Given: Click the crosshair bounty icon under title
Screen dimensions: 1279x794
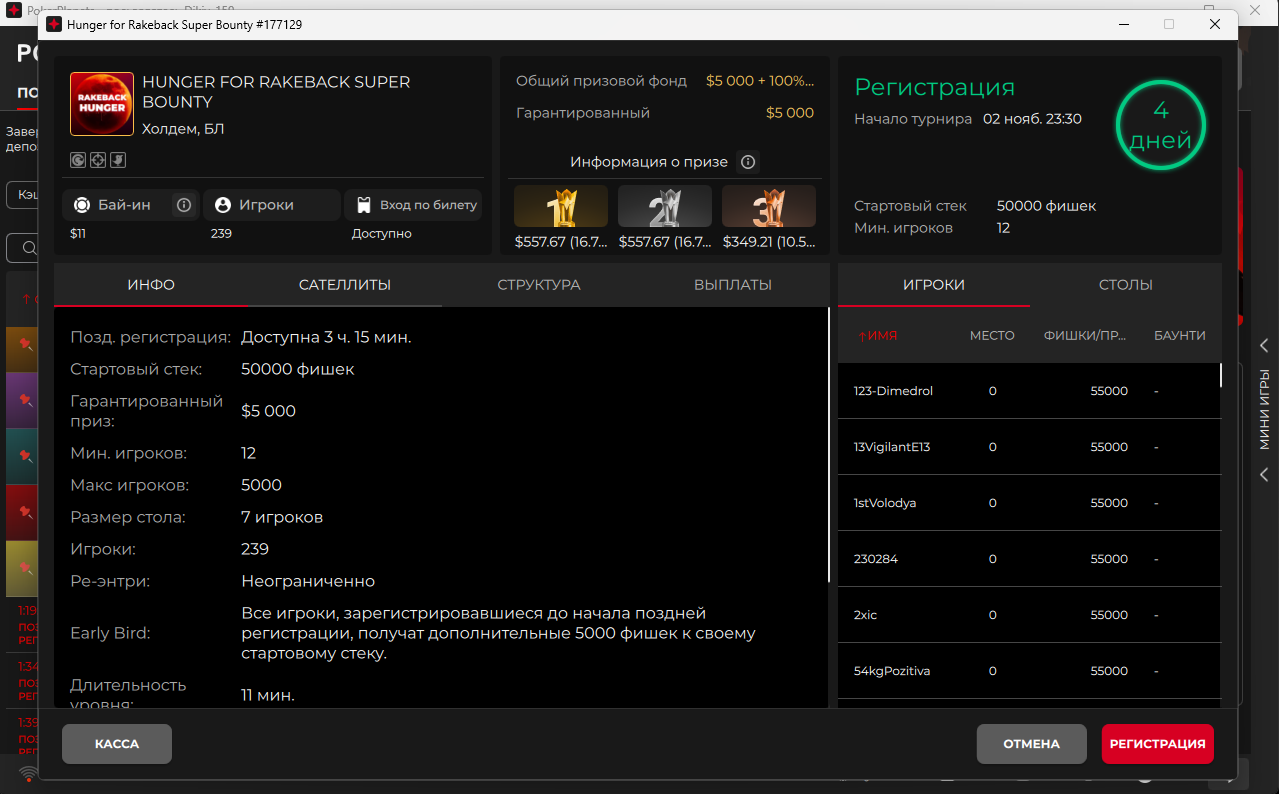Looking at the screenshot, I should (x=98, y=160).
